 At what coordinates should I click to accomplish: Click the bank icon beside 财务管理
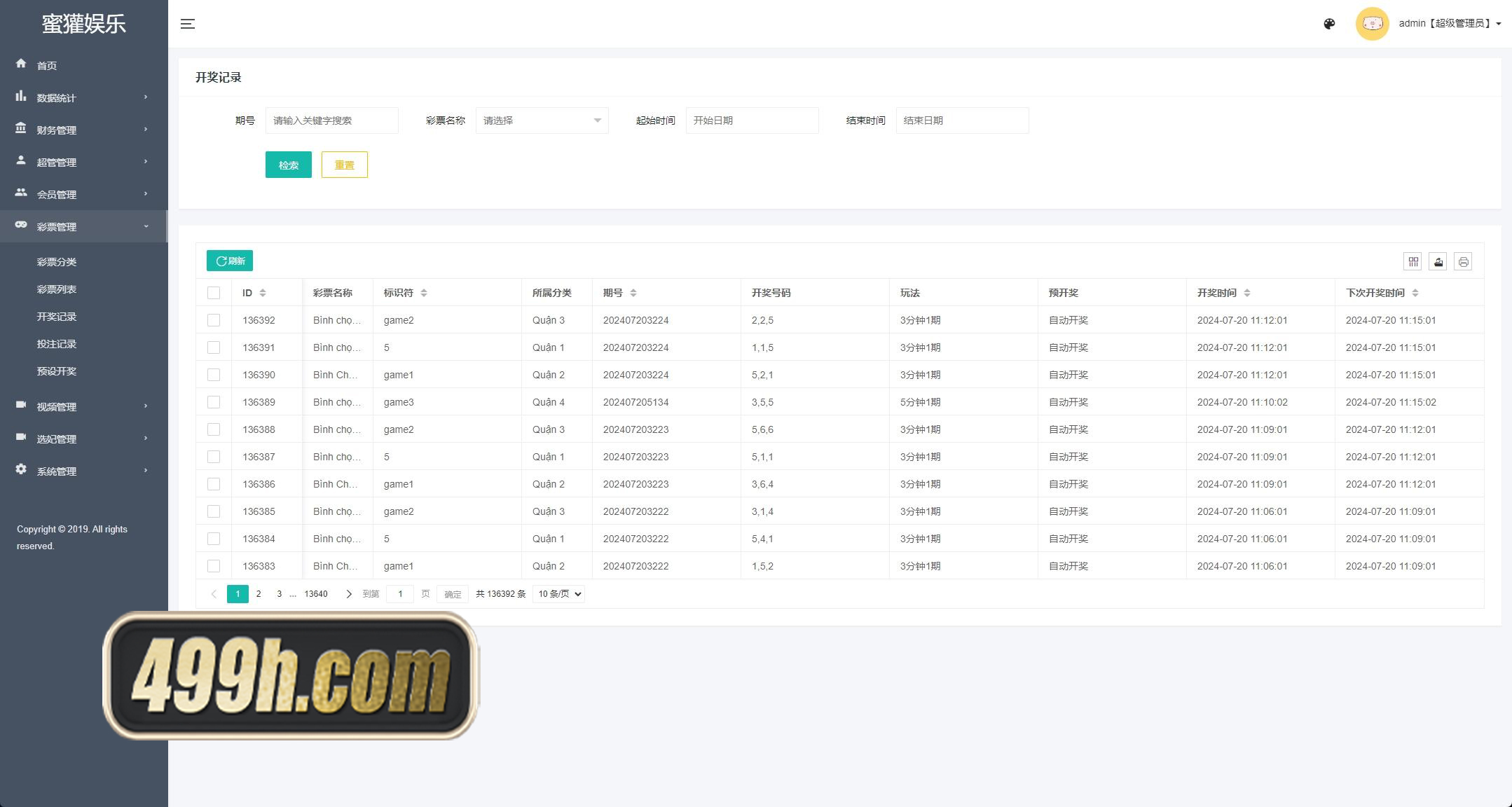[21, 128]
